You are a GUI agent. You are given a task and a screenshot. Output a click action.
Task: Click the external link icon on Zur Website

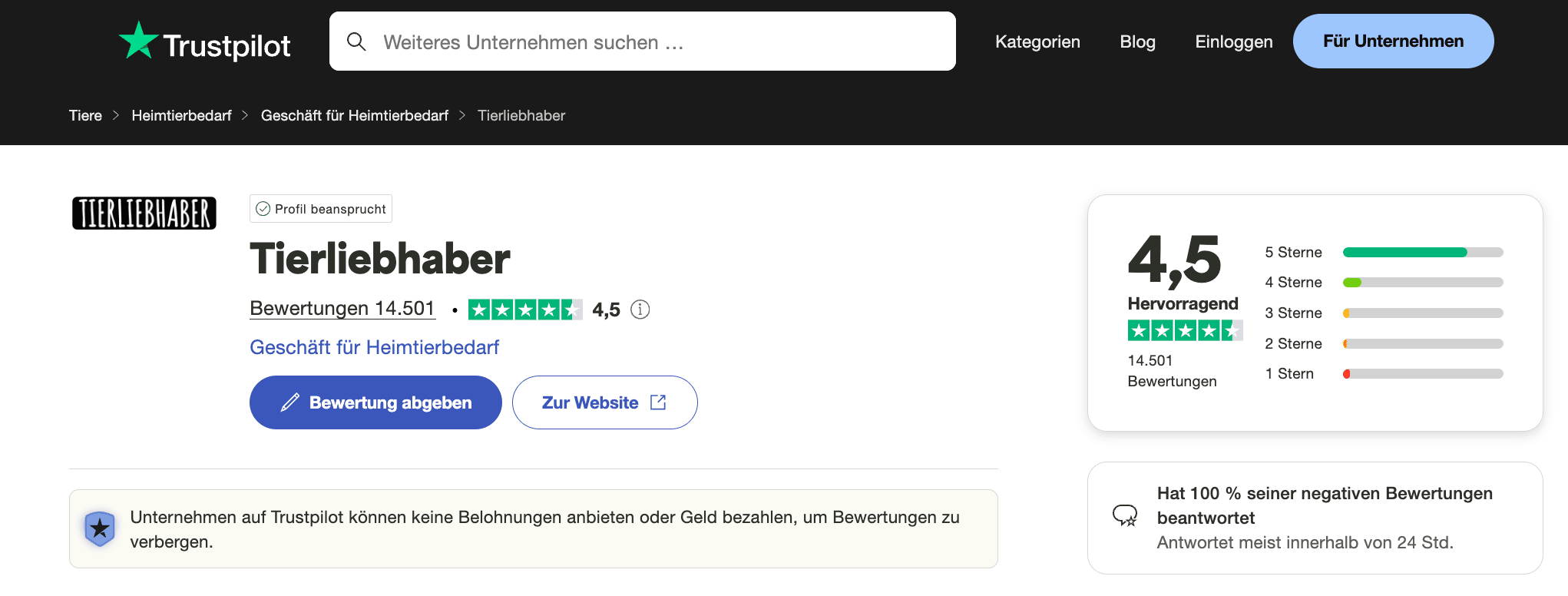click(x=658, y=402)
